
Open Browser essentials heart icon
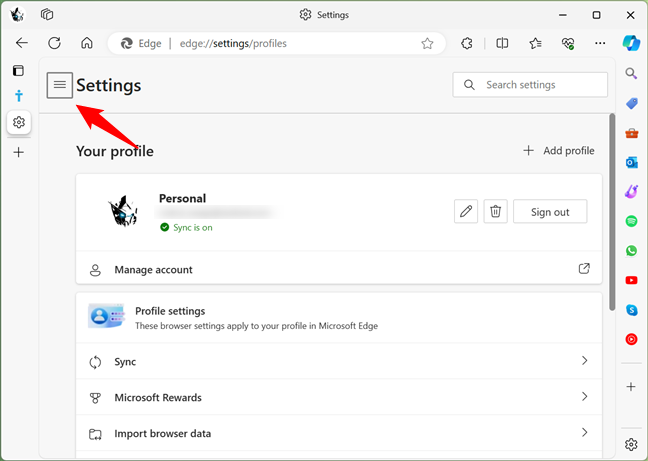click(x=568, y=43)
